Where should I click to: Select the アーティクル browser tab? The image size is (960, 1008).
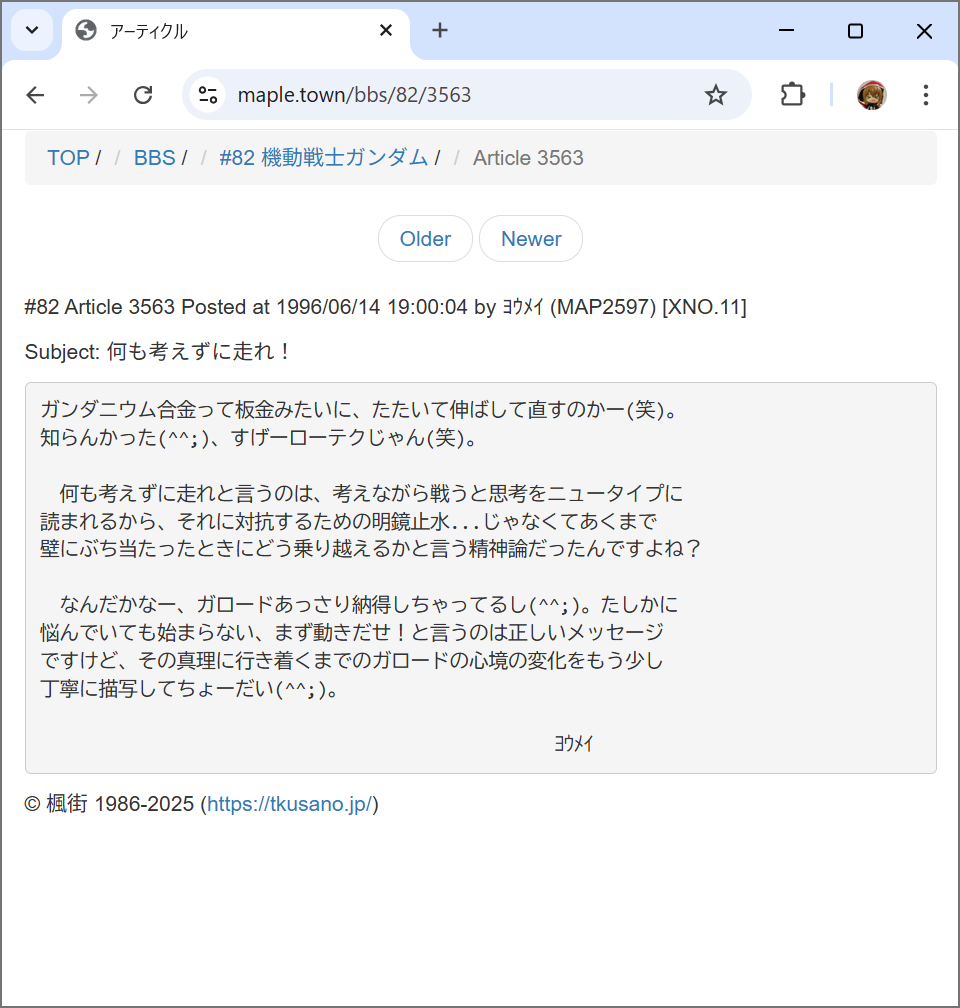tap(220, 31)
